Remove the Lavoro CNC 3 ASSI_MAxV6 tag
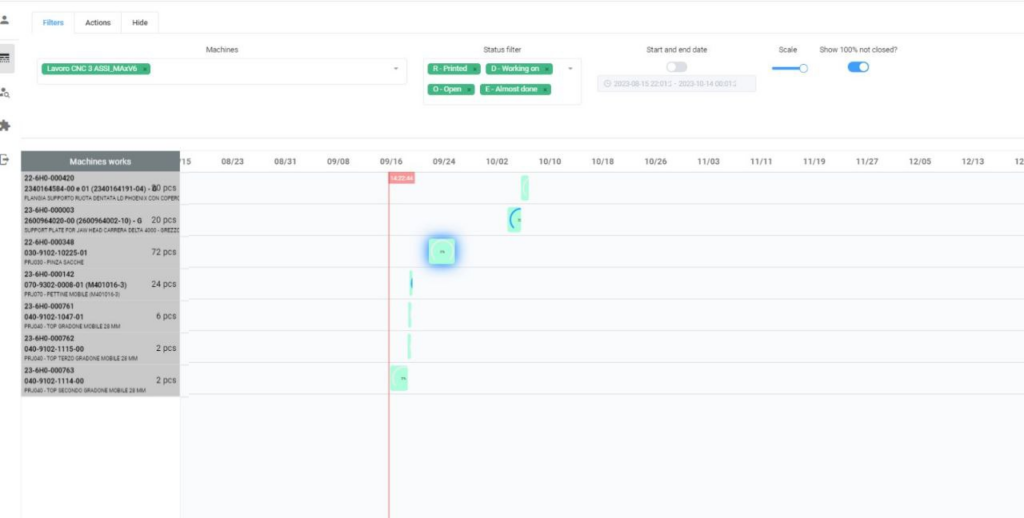The width and height of the screenshot is (1024, 518). tap(145, 69)
